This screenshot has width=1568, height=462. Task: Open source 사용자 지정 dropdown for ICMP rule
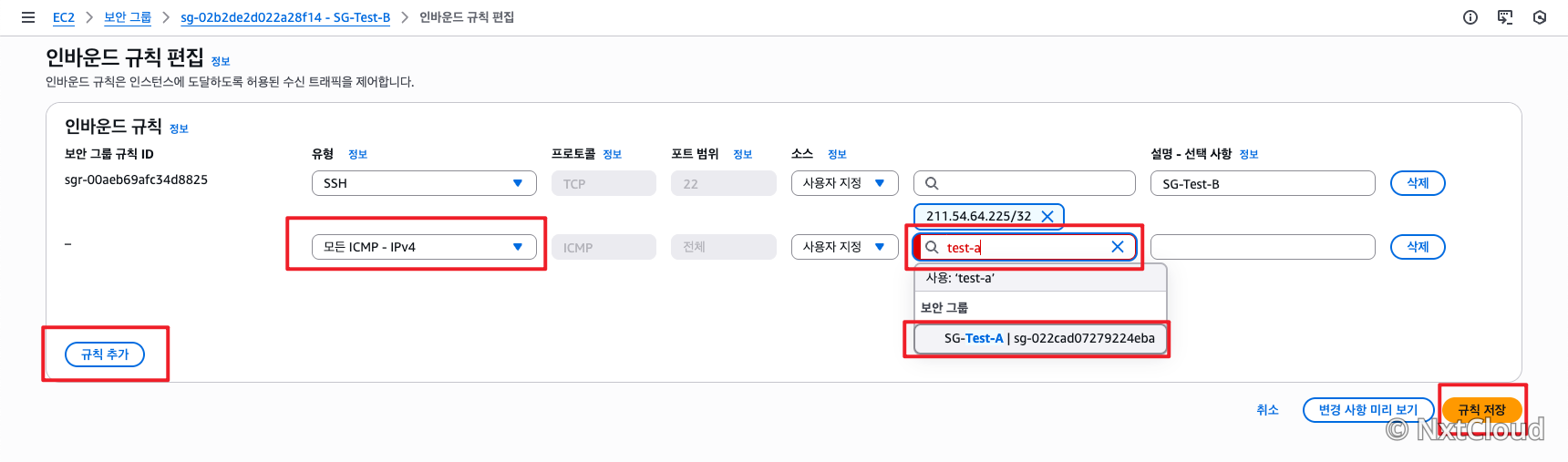pyautogui.click(x=844, y=247)
